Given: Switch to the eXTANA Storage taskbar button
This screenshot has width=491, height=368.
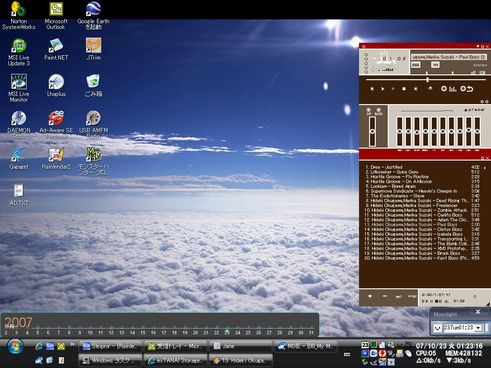Looking at the screenshot, I should (x=176, y=360).
